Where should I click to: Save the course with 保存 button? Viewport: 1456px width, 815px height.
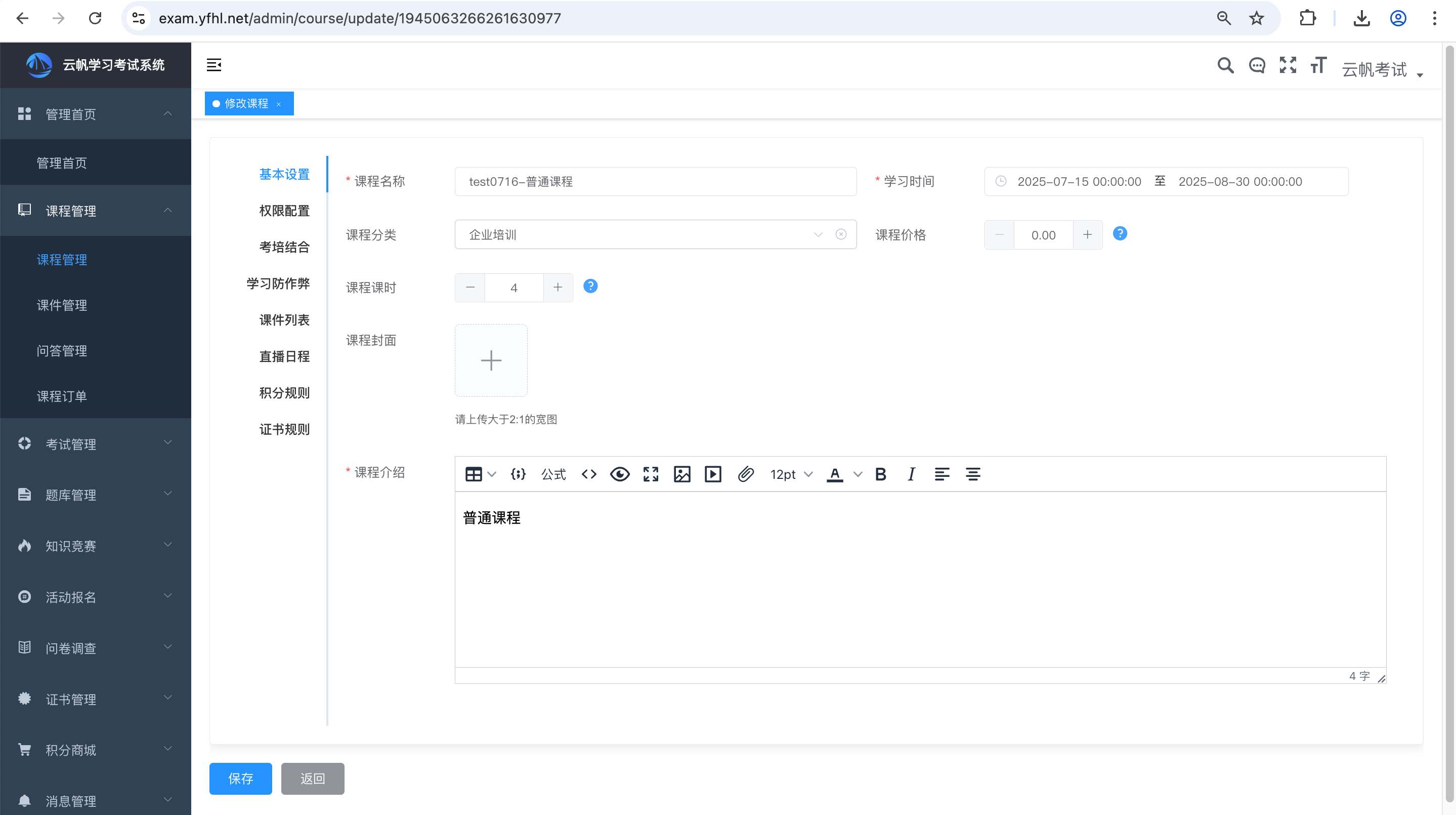click(240, 779)
